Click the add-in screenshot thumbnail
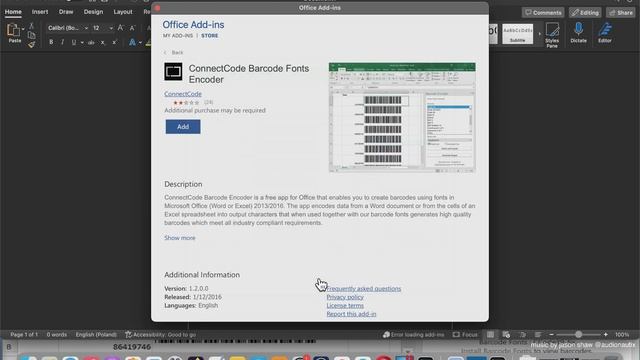The width and height of the screenshot is (640, 360). pos(402,118)
